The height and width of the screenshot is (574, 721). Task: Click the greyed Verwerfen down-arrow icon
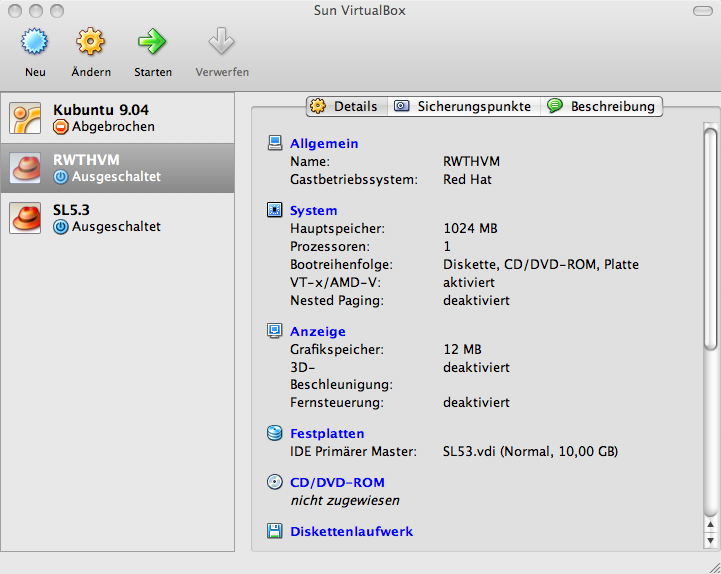[x=222, y=41]
